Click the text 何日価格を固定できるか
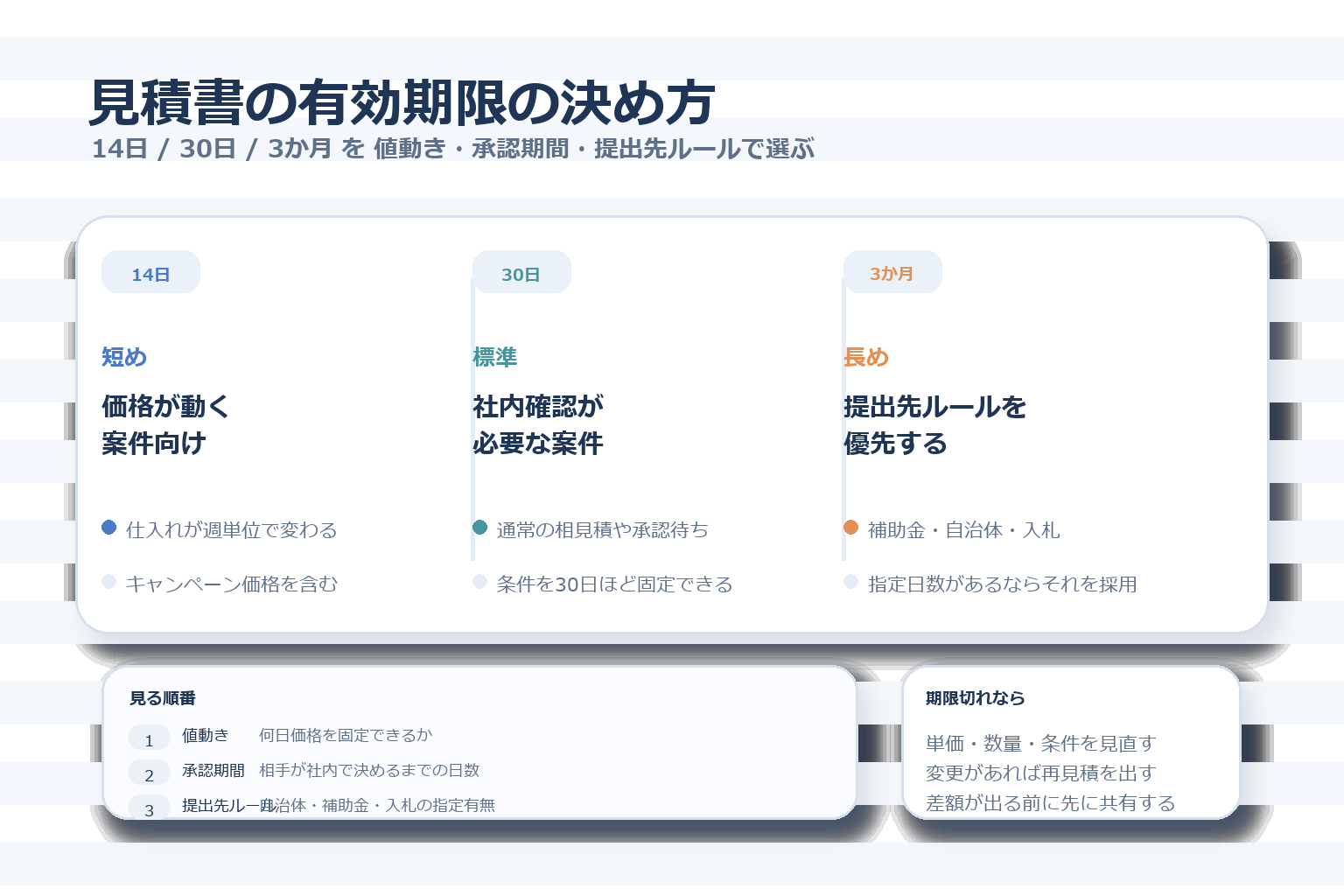The width and height of the screenshot is (1344, 896). (346, 735)
